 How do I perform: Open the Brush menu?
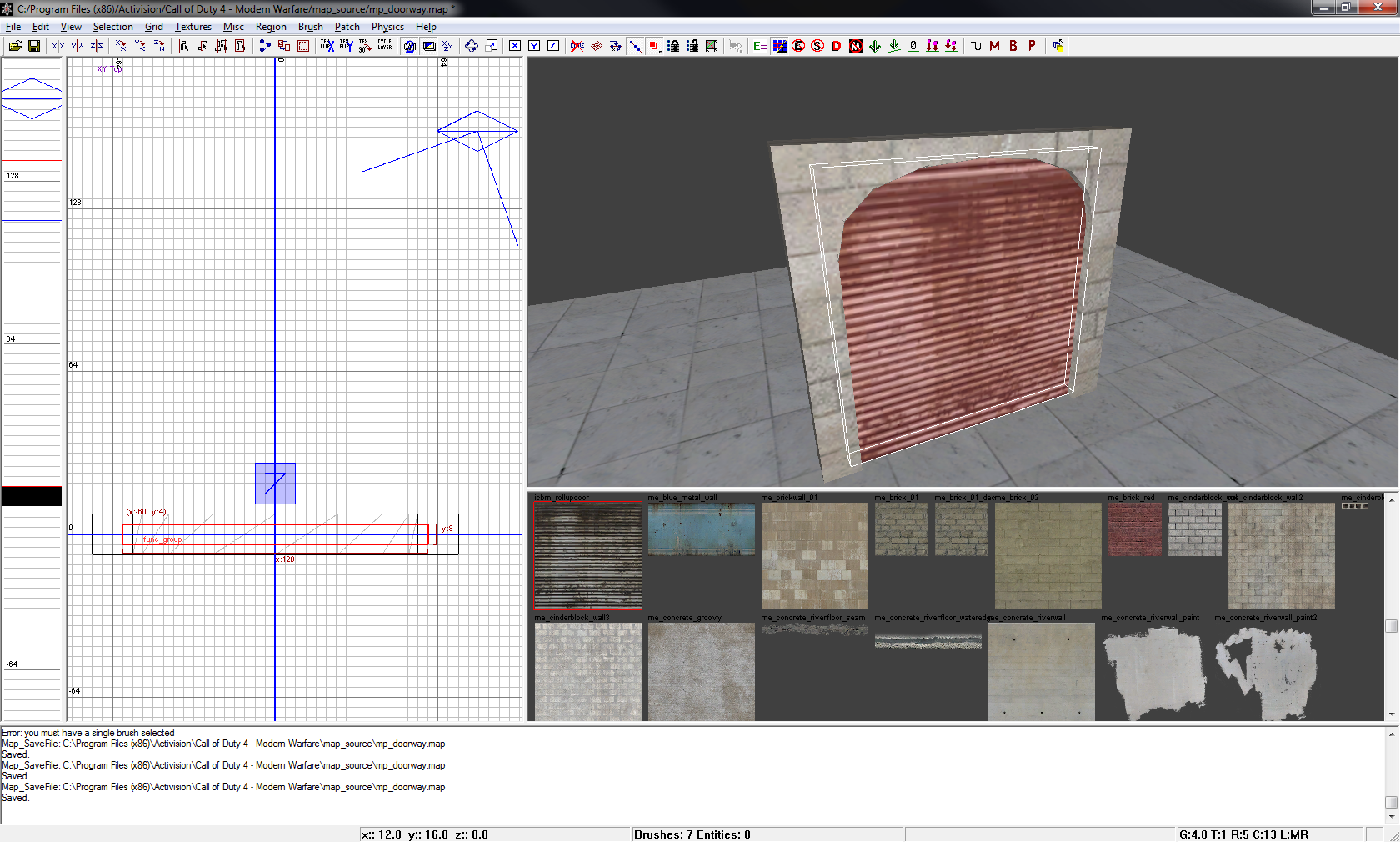pos(310,27)
